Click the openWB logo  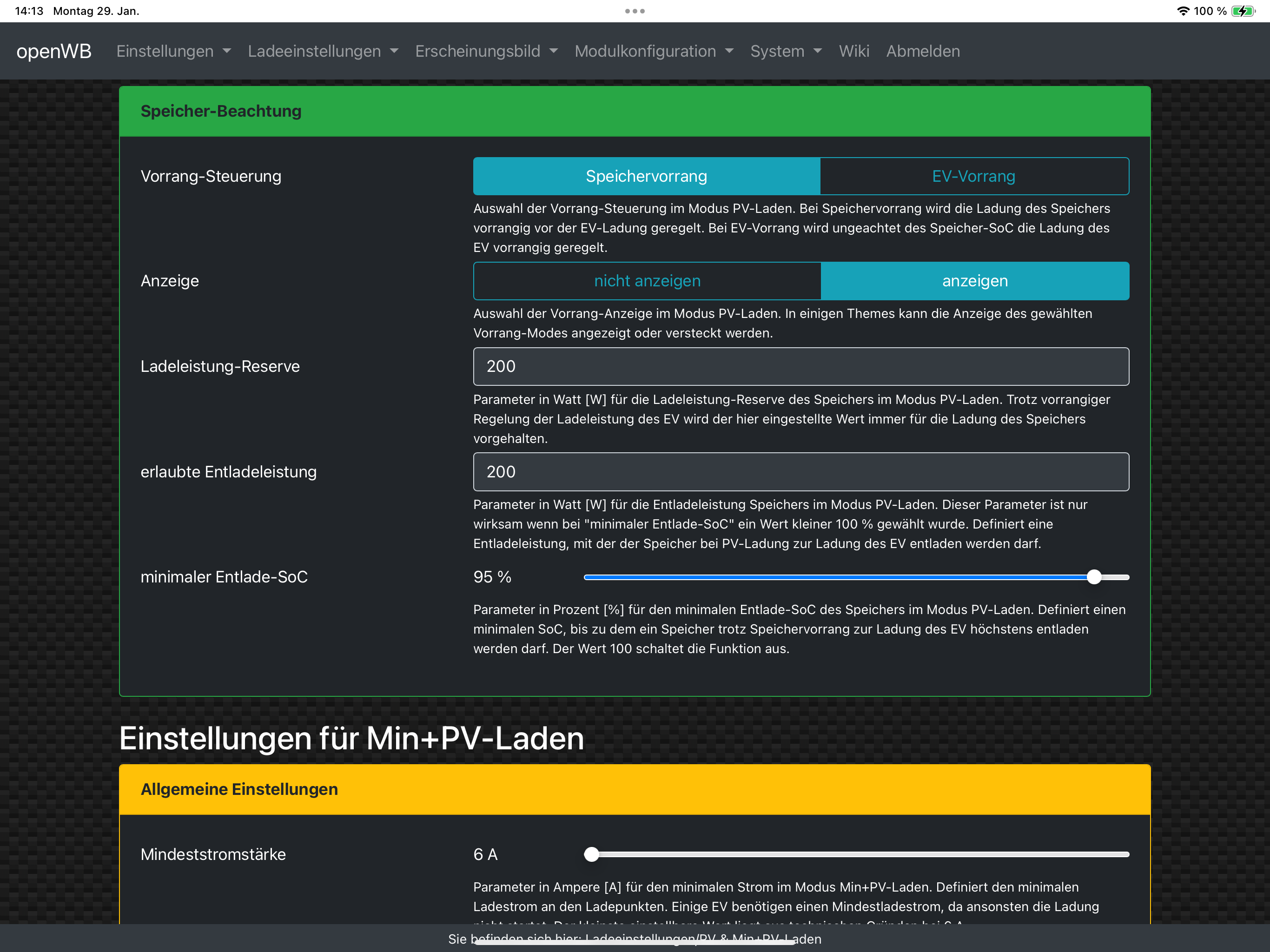[54, 51]
